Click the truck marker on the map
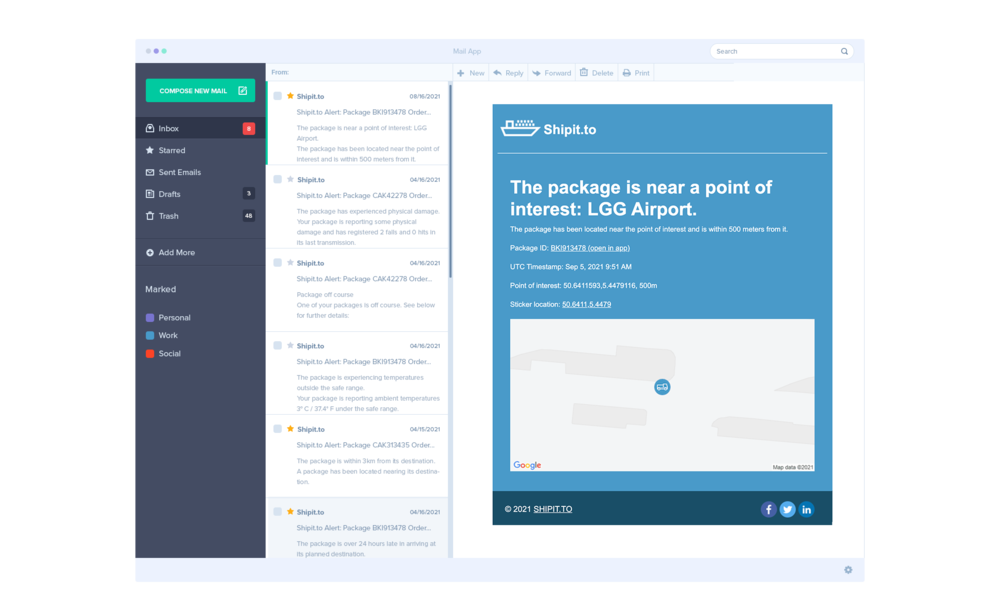This screenshot has width=1000, height=597. [x=662, y=387]
